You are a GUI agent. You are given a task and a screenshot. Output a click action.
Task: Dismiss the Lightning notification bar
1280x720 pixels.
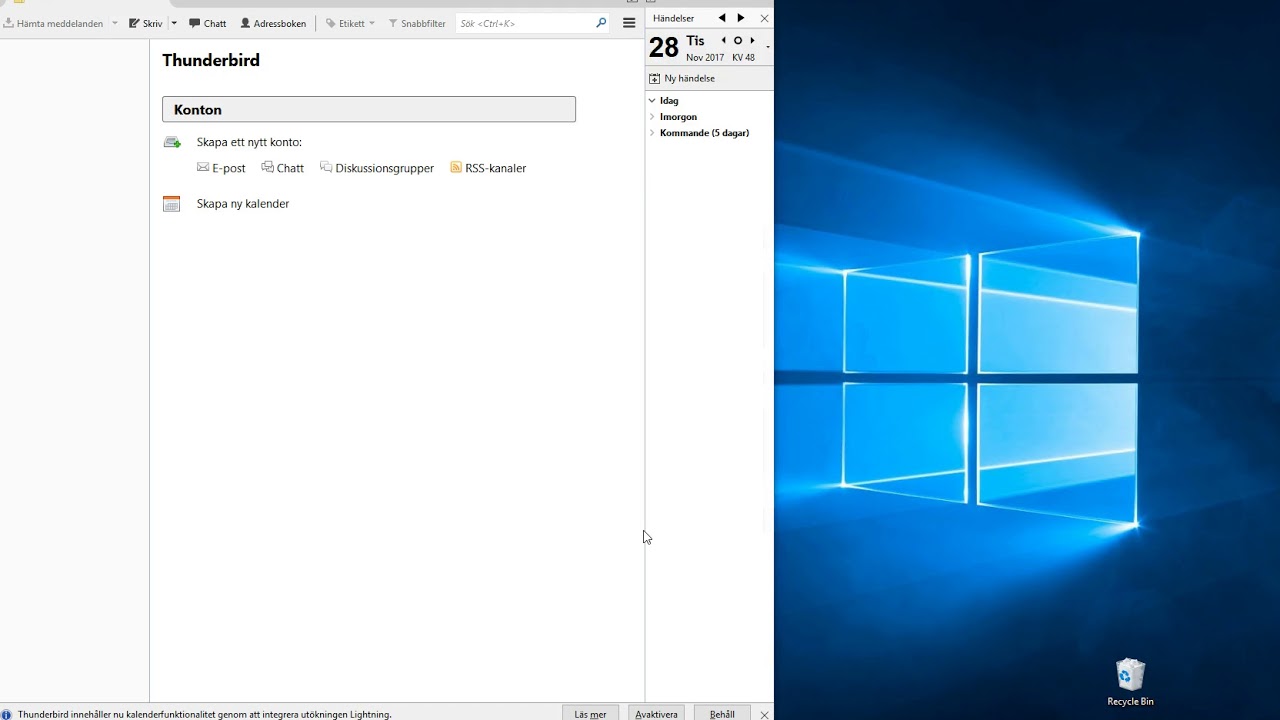click(765, 714)
